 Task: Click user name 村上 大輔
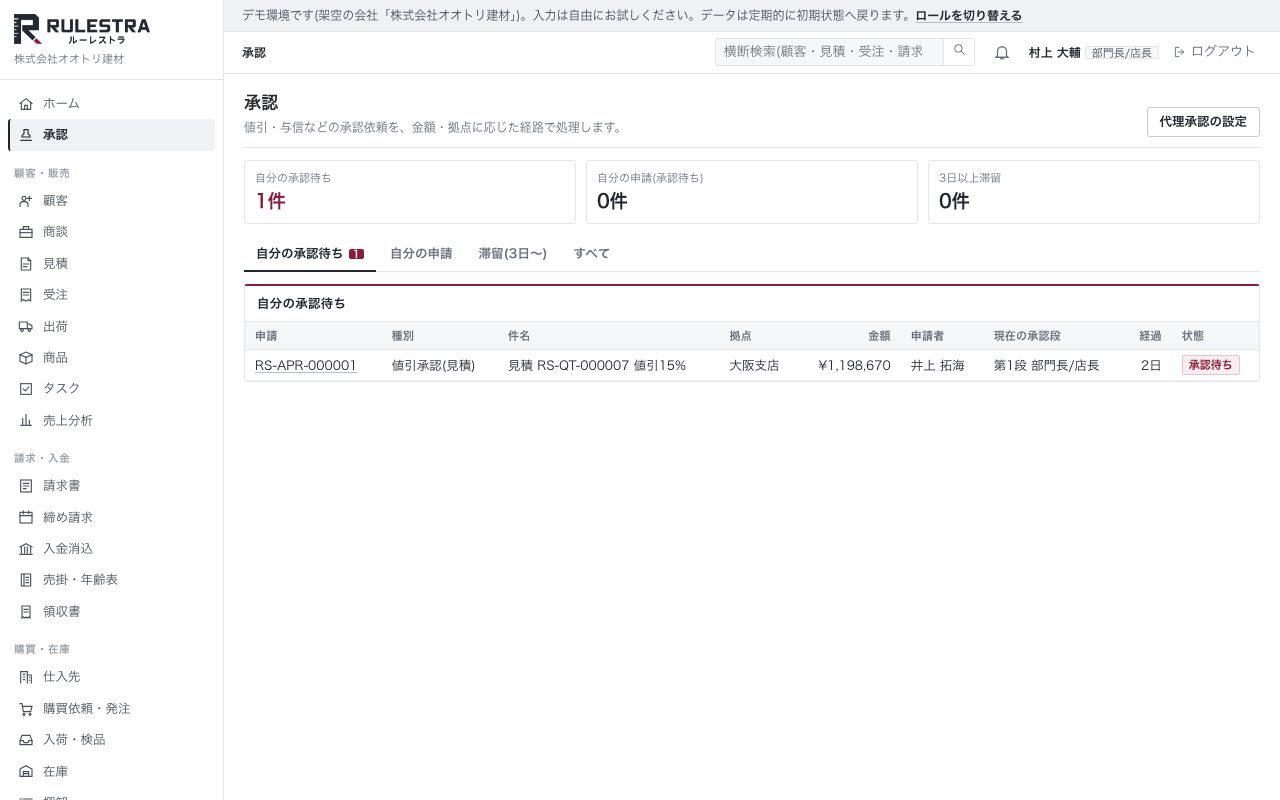coord(1054,52)
